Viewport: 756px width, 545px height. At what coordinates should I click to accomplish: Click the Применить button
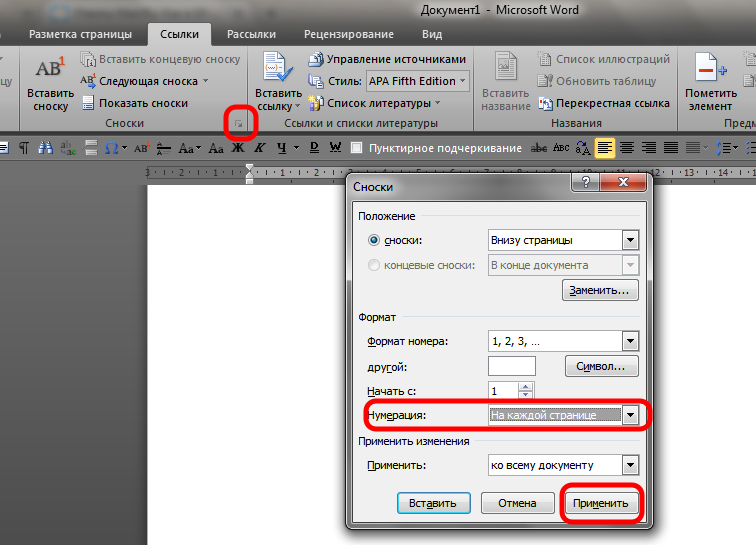coord(601,503)
